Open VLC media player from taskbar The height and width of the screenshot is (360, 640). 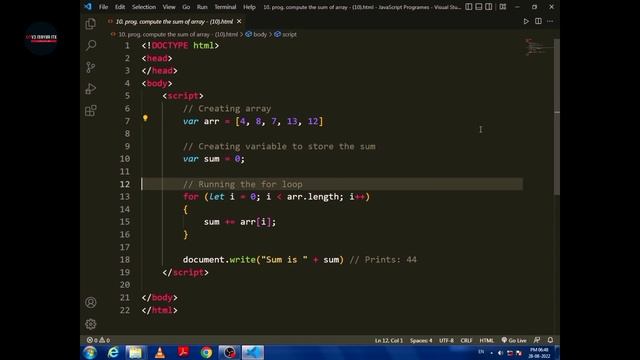pos(160,352)
